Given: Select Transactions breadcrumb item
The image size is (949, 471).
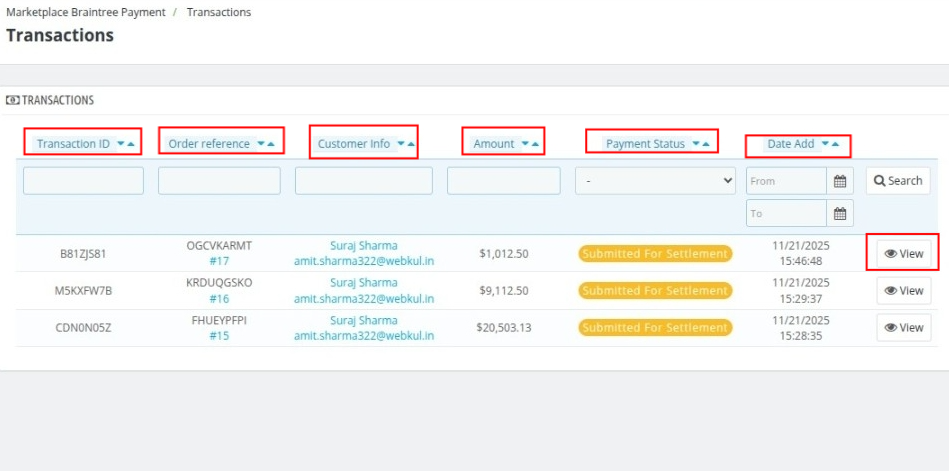Looking at the screenshot, I should [x=219, y=12].
